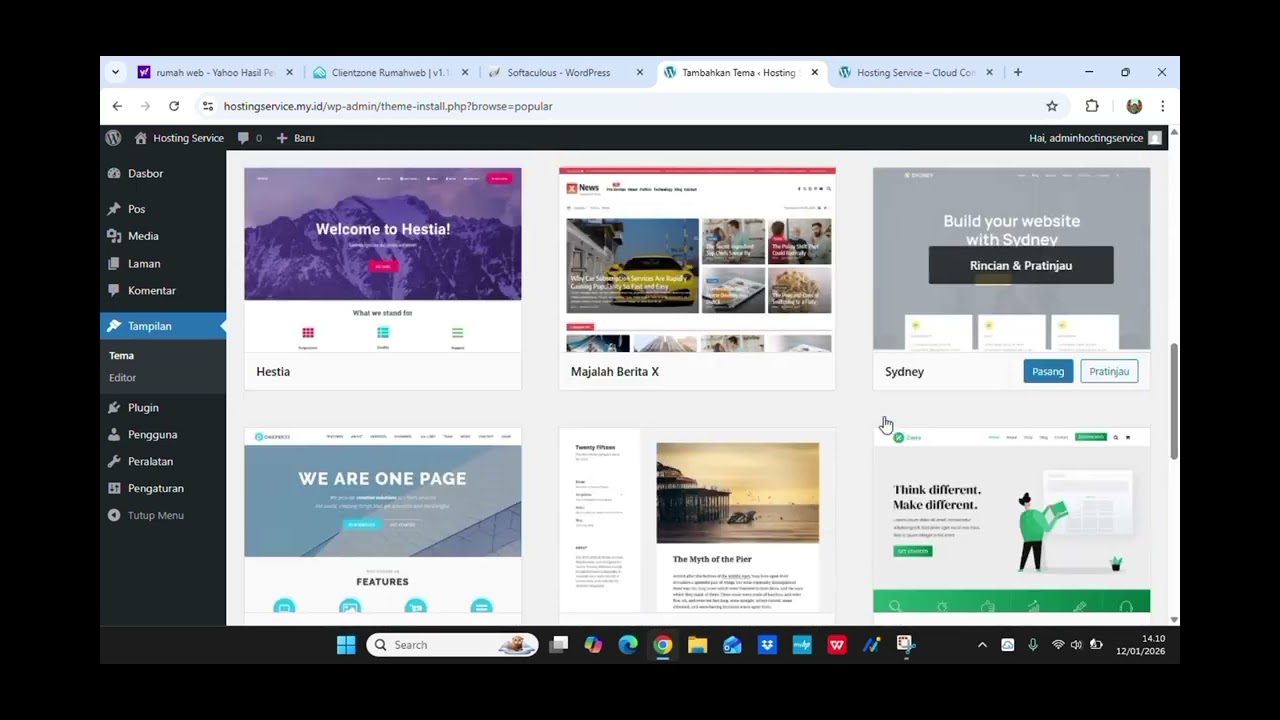The width and height of the screenshot is (1280, 720).
Task: Open Pengguna users menu
Action: pos(152,434)
